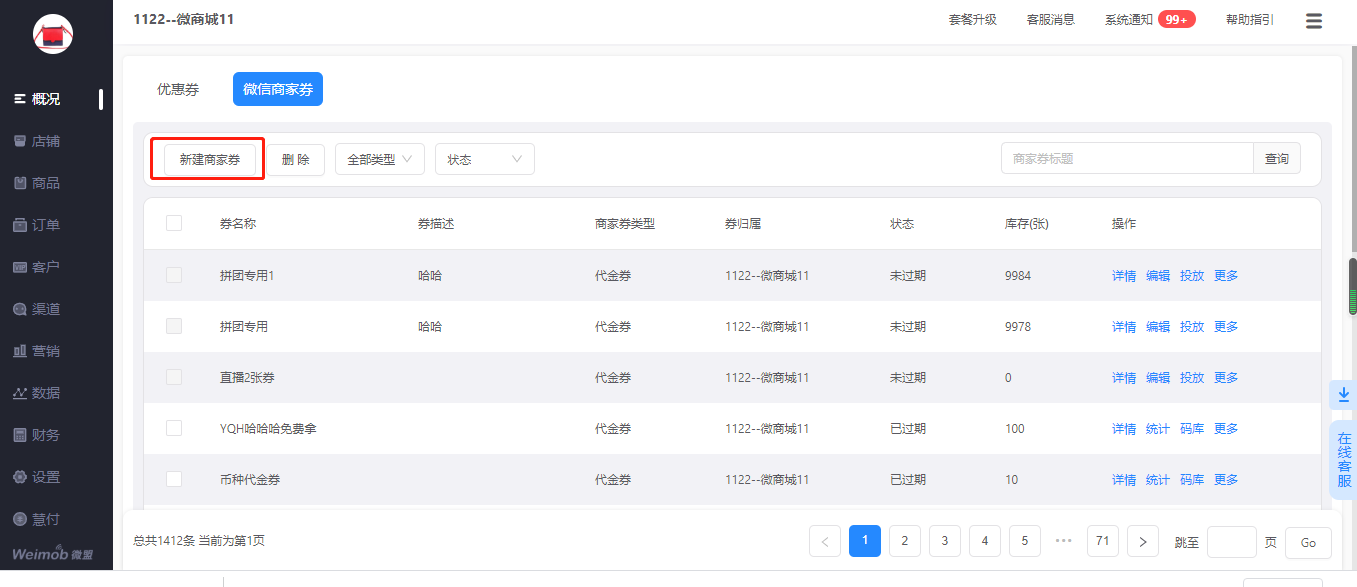Open 帮助指引 in the top bar
The image size is (1357, 587).
[1250, 19]
